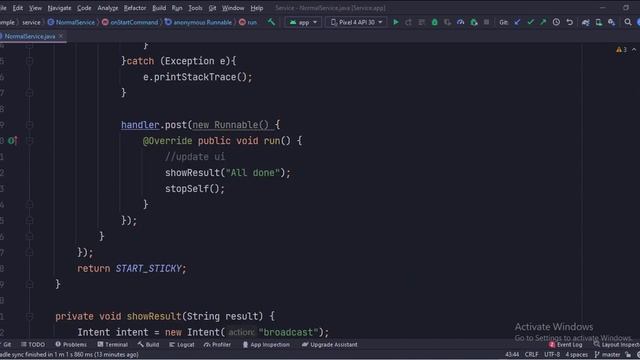Click Sync Project with Gradle Files icon
The width and height of the screenshot is (640, 360).
click(x=586, y=22)
